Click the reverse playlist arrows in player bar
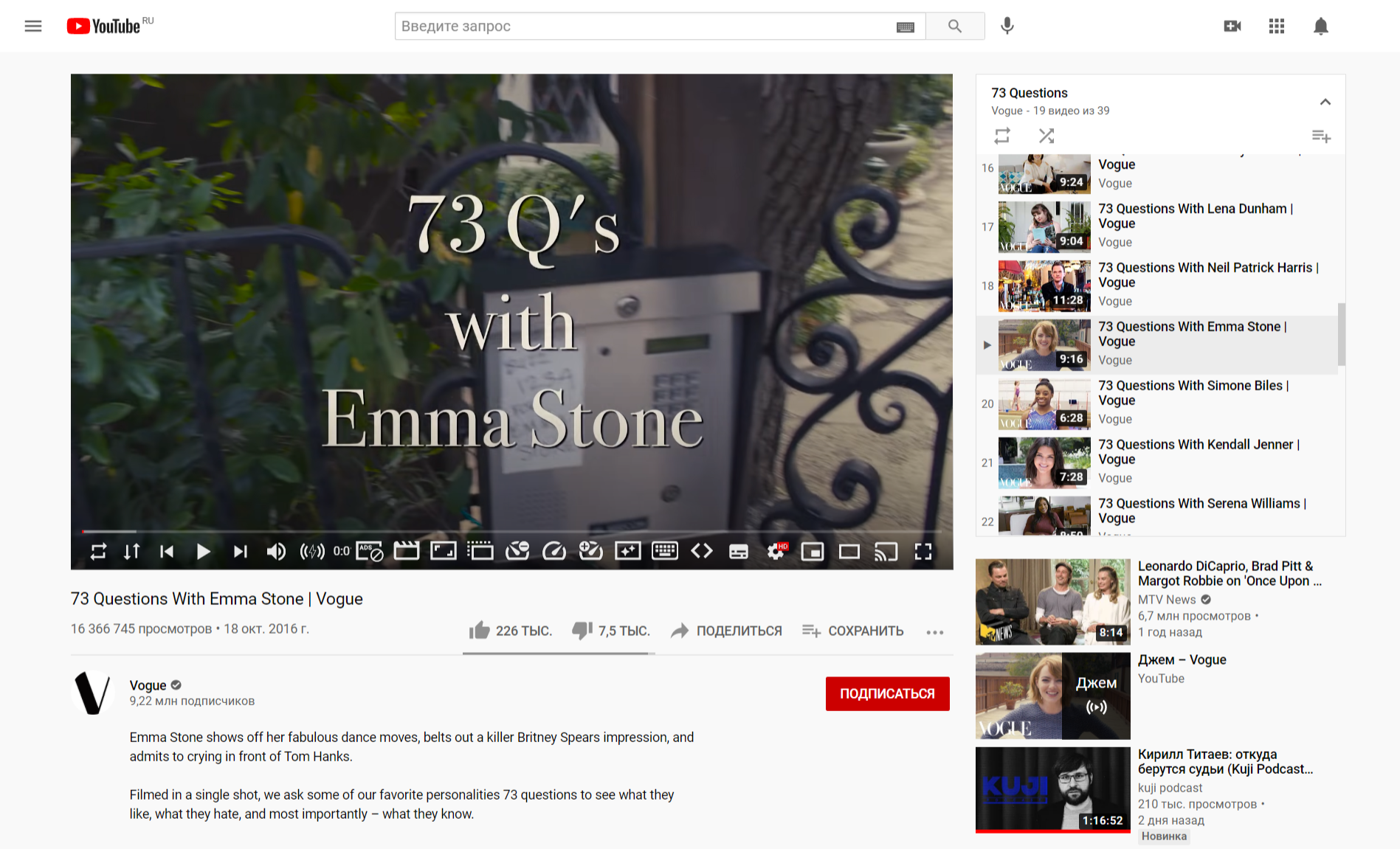 tap(132, 552)
